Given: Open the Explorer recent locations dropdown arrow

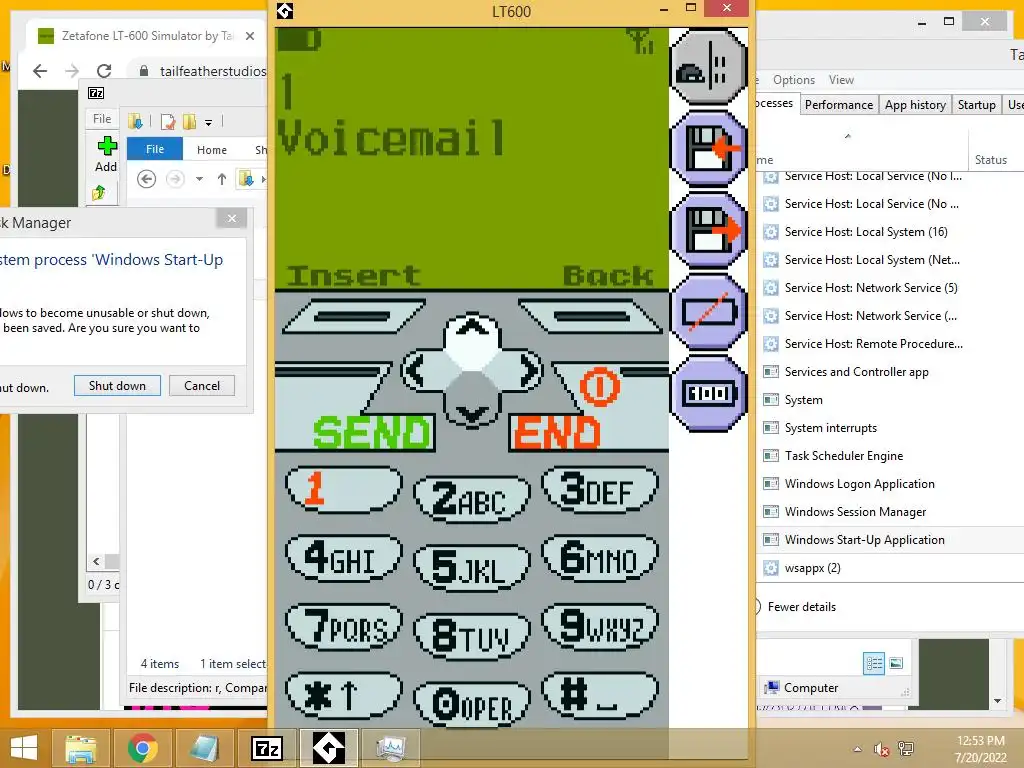Looking at the screenshot, I should coord(199,179).
